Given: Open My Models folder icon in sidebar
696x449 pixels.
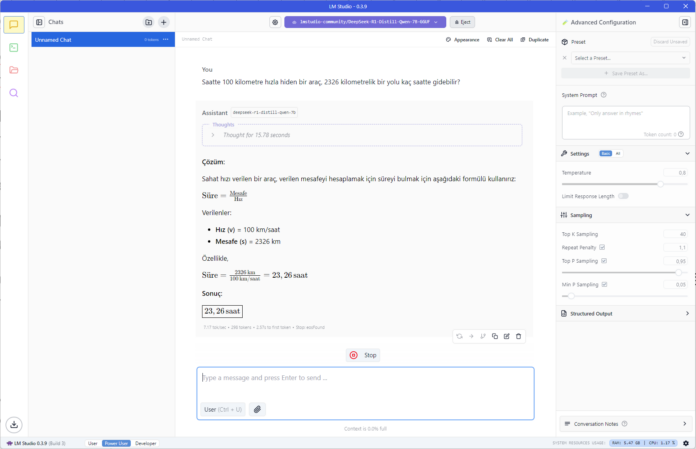Looking at the screenshot, I should tap(14, 70).
